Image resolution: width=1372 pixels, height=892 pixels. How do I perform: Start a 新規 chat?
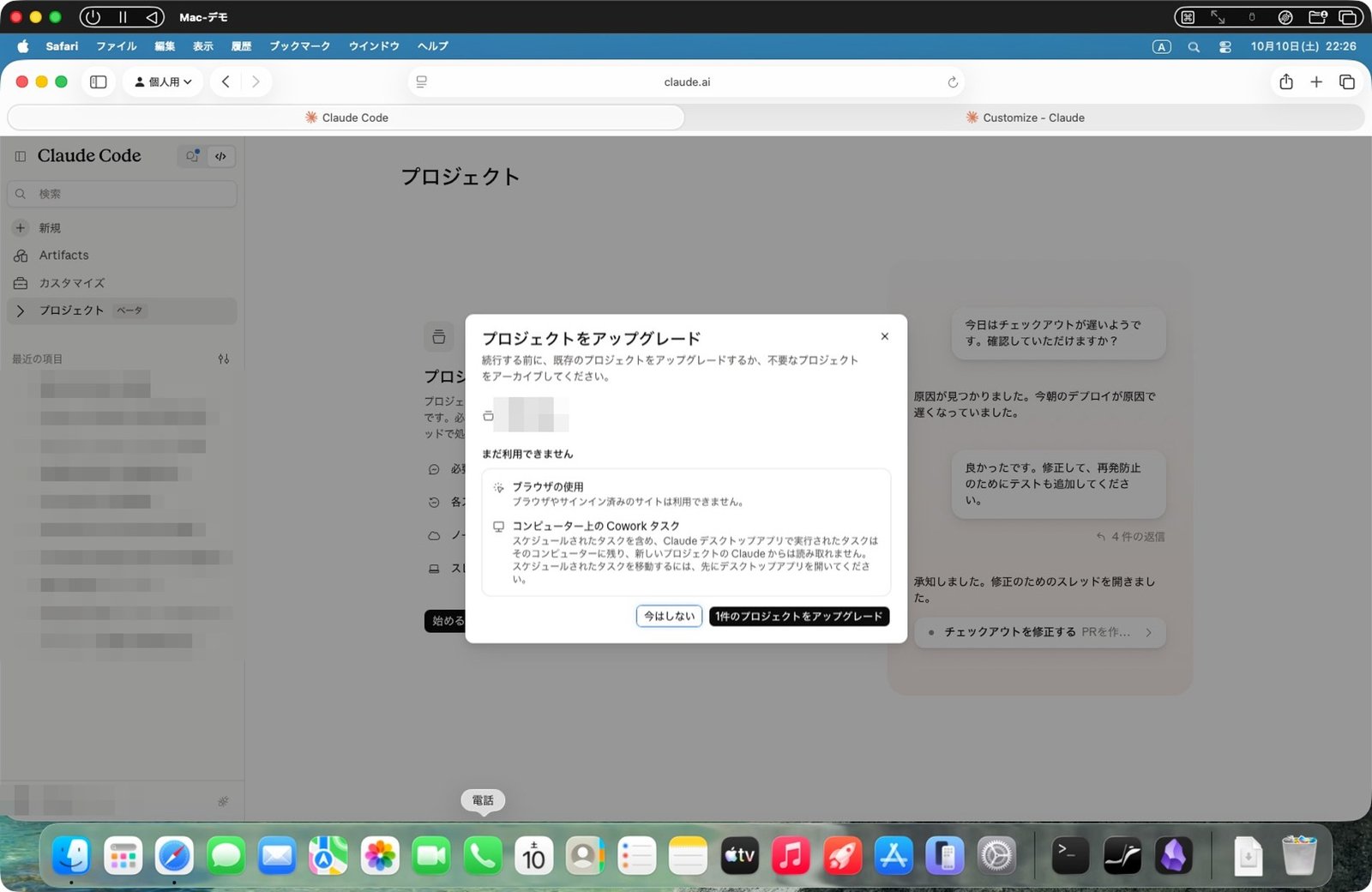pos(122,228)
